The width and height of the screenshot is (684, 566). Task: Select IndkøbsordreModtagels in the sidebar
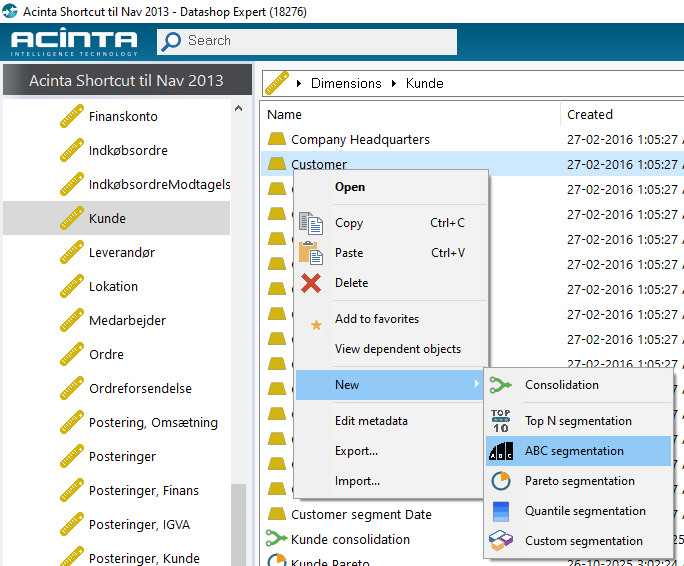click(159, 185)
